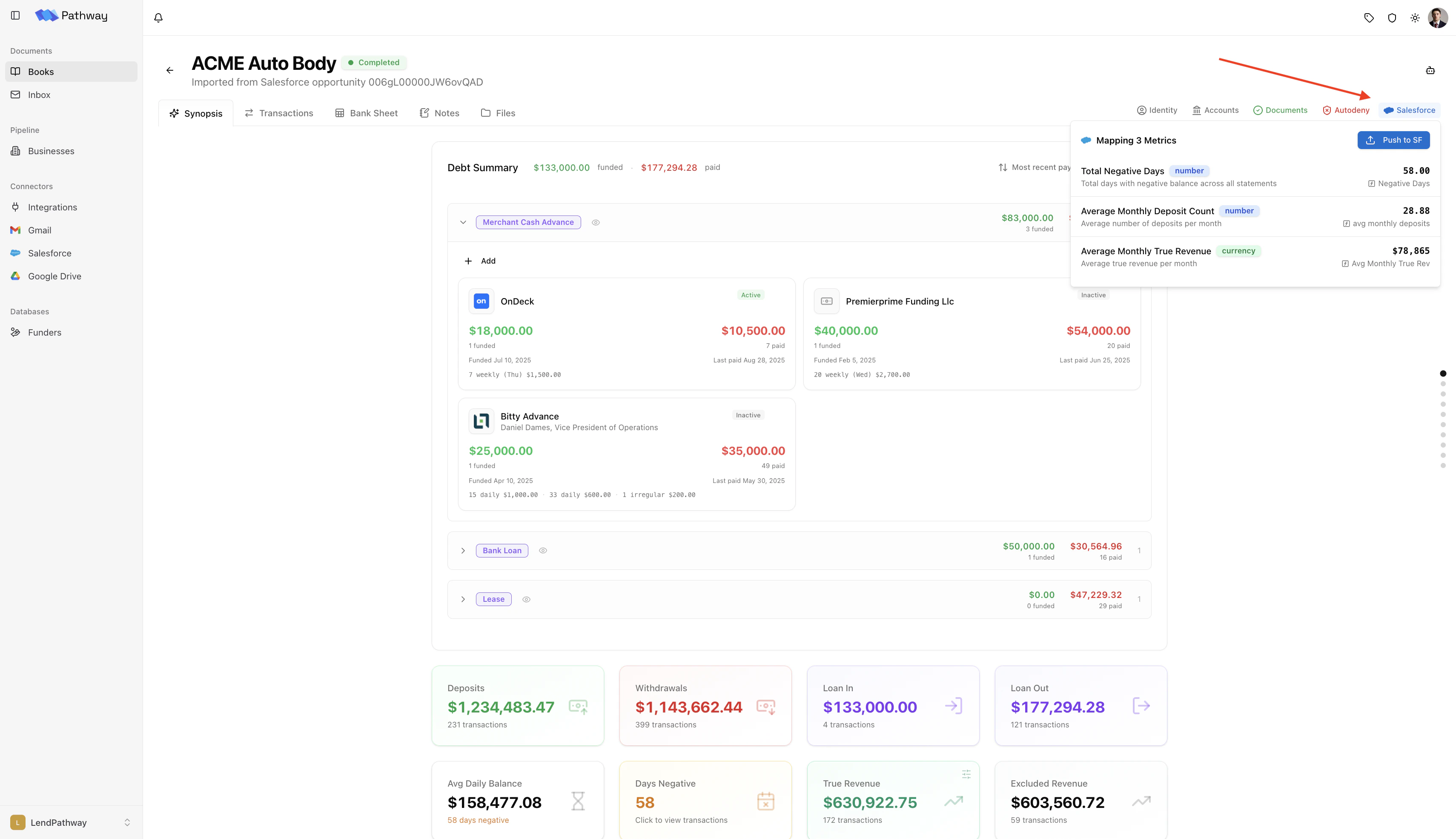Click the Premierprime Funding logo icon
Viewport: 1456px width, 839px height.
(826, 301)
